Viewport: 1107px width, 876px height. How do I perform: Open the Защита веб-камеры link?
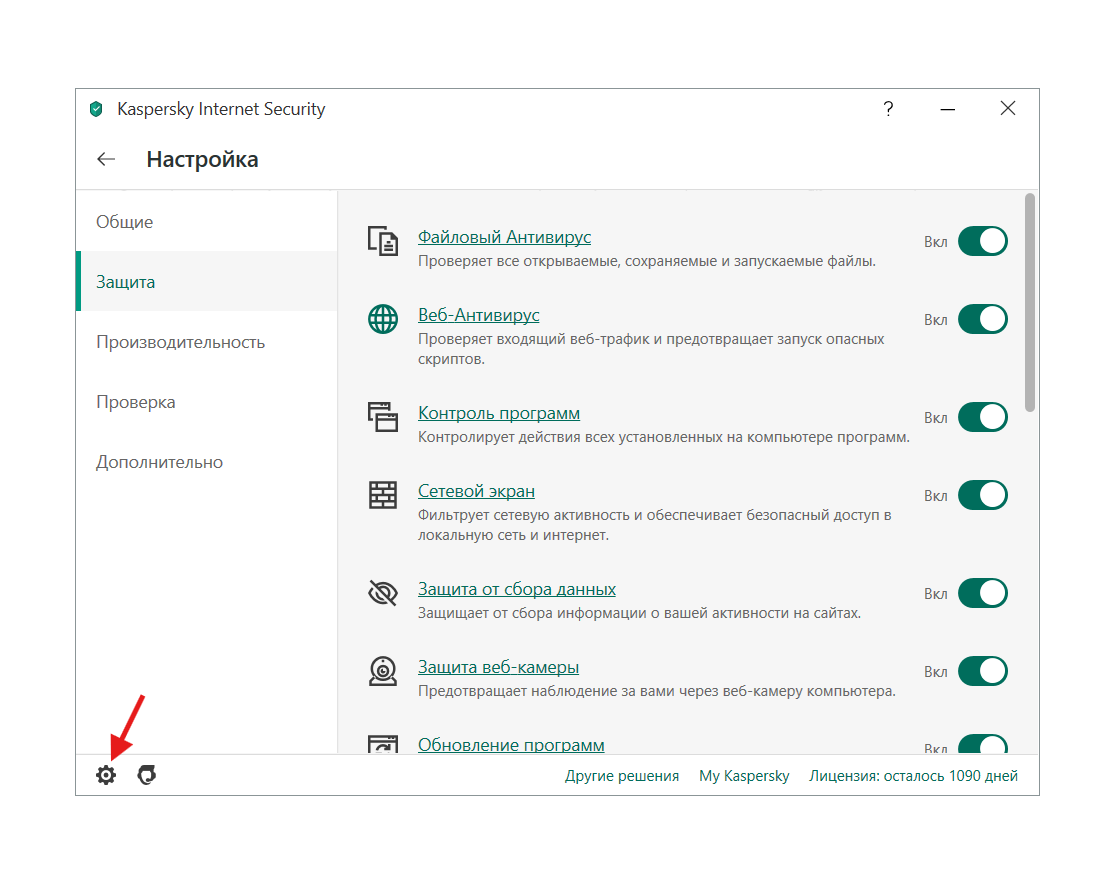click(x=498, y=667)
